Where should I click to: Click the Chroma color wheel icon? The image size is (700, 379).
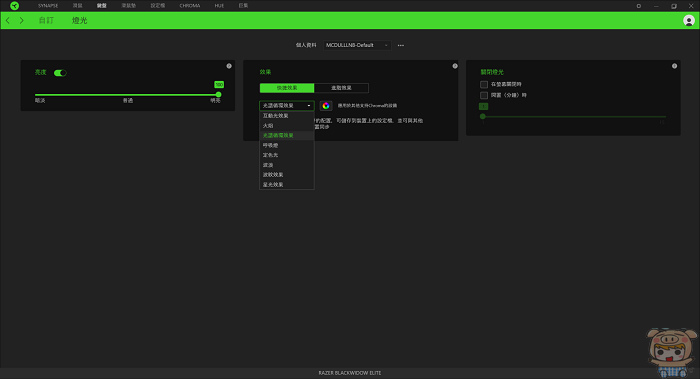[326, 106]
